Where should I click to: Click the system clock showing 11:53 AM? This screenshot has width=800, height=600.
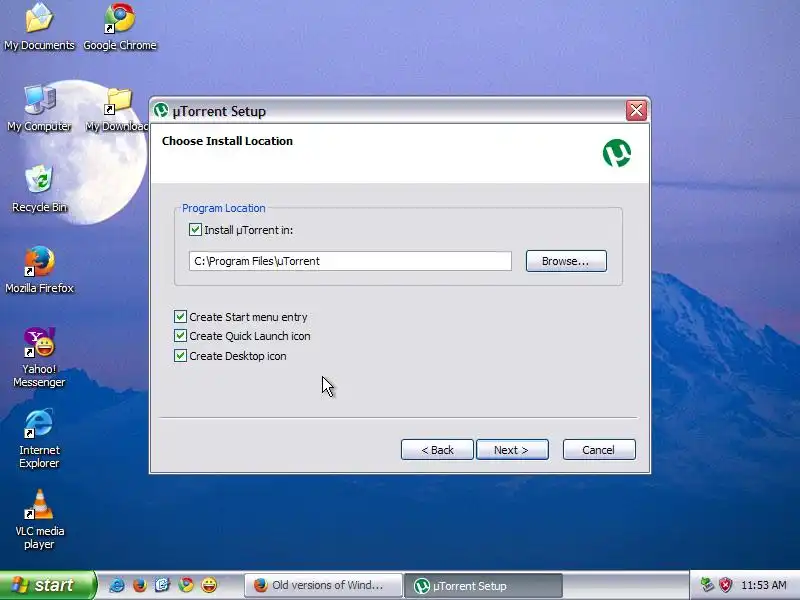click(x=764, y=585)
